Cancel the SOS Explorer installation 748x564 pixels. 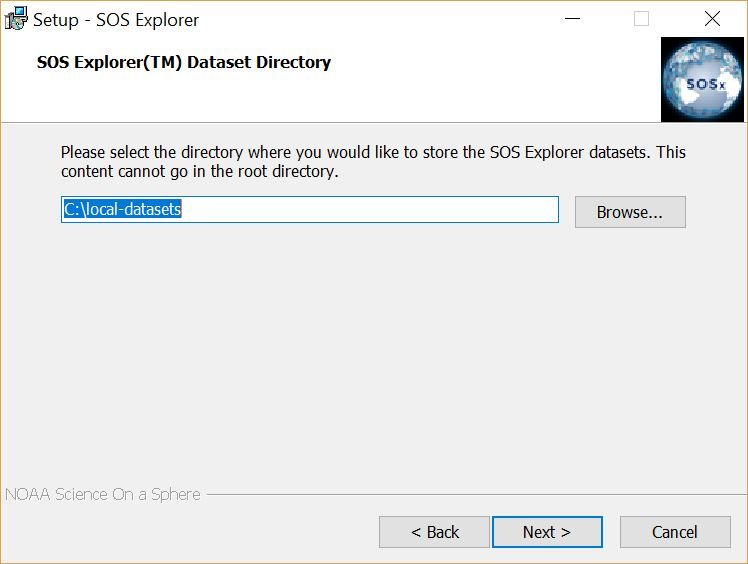click(675, 532)
